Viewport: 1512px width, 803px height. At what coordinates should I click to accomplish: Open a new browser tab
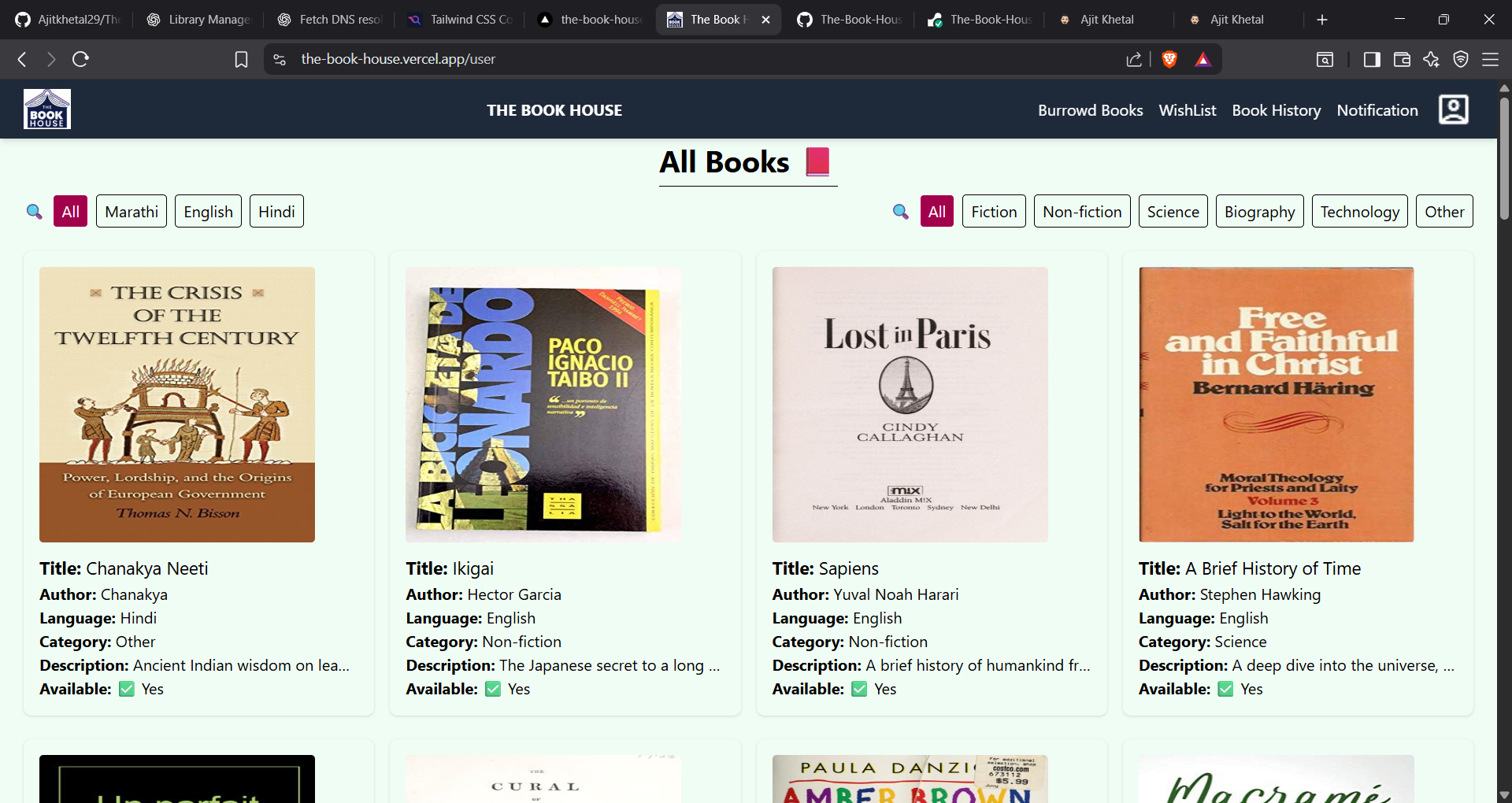1322,20
